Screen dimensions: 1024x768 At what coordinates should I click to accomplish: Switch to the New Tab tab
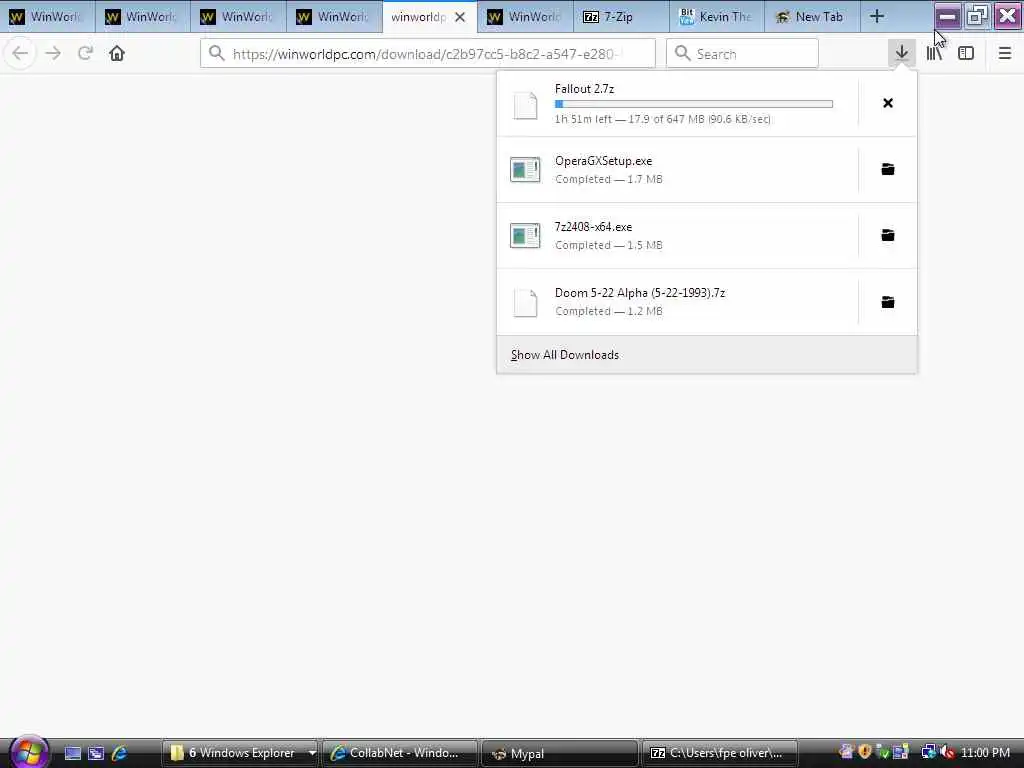pos(812,16)
